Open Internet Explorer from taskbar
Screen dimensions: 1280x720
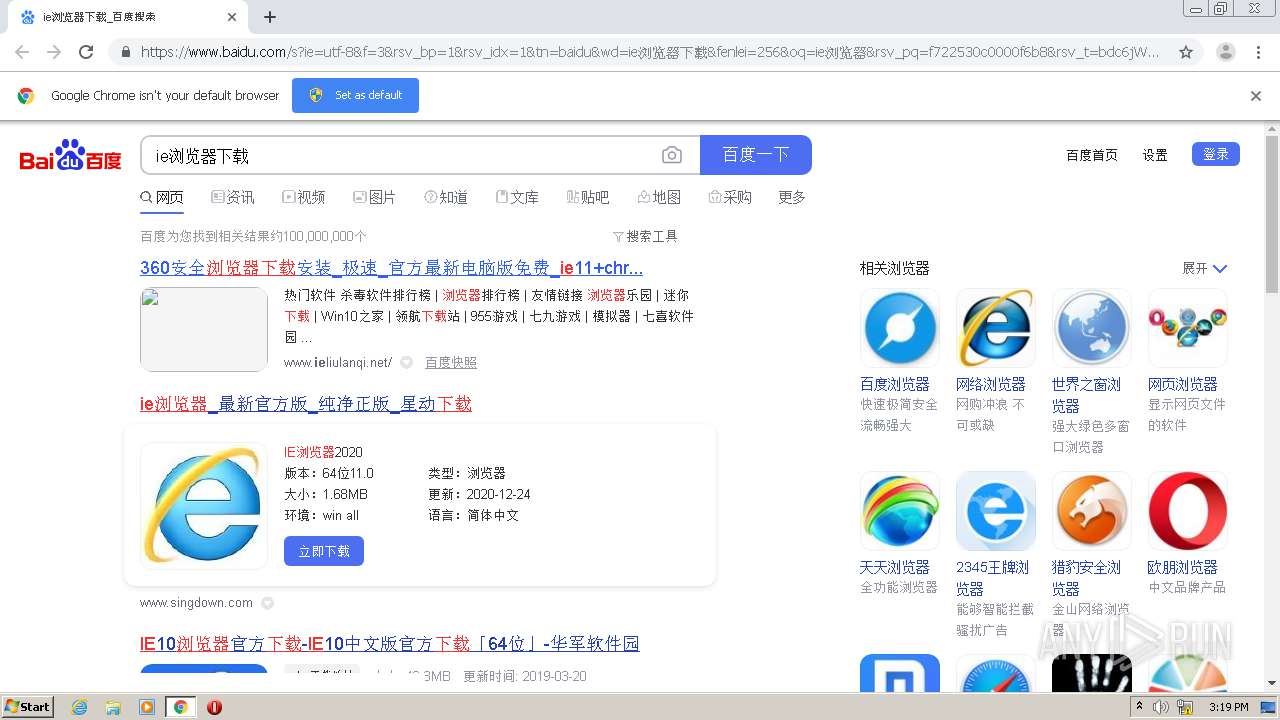(x=80, y=707)
